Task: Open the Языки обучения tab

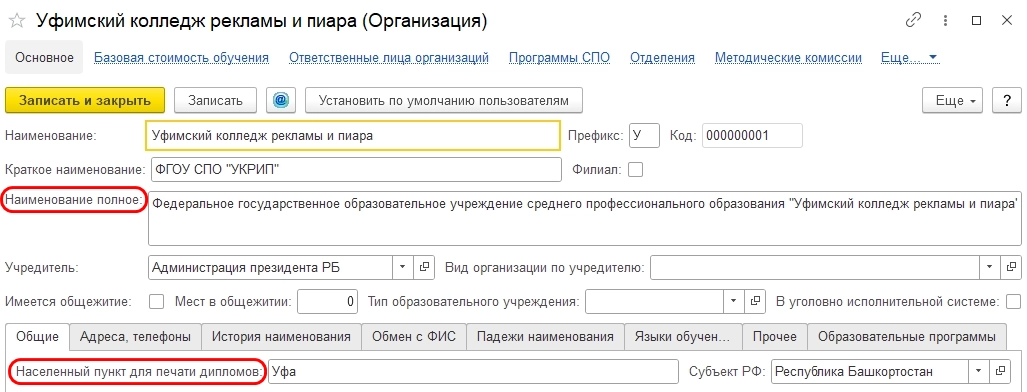Action: (683, 337)
